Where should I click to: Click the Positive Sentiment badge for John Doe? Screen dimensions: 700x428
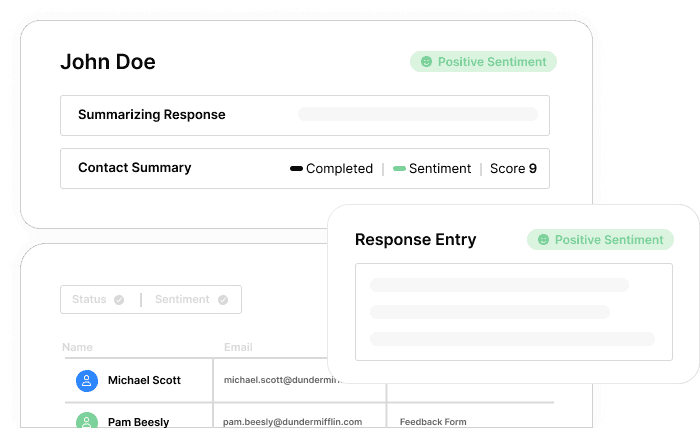pyautogui.click(x=483, y=62)
